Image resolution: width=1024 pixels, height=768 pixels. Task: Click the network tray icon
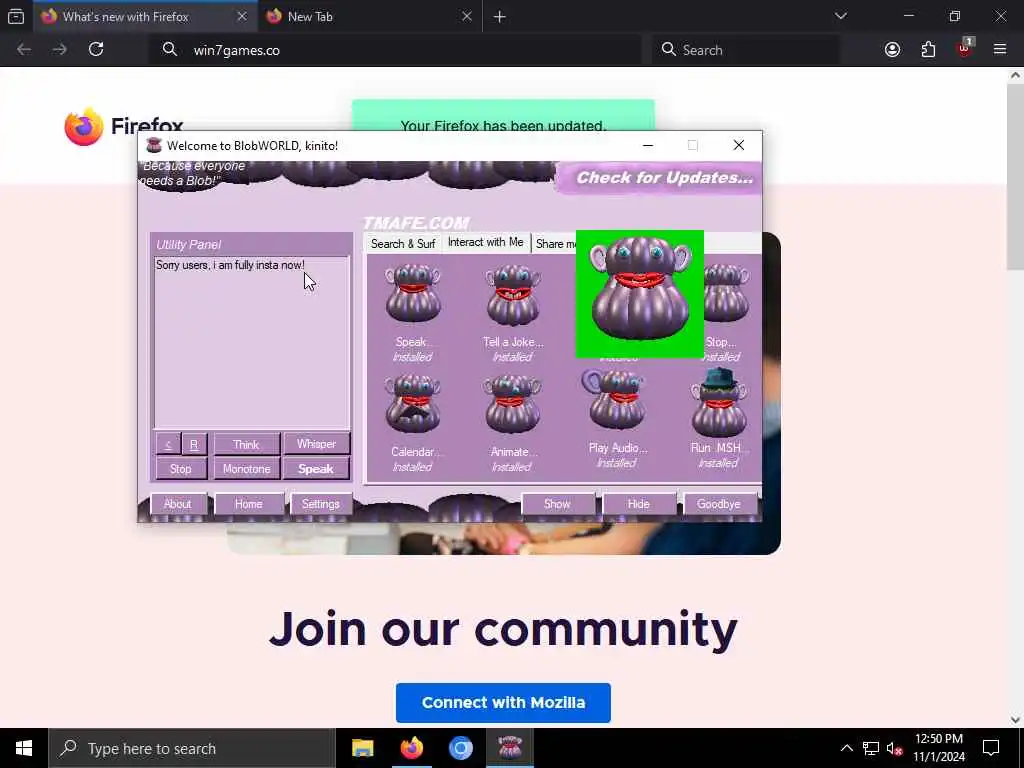[x=871, y=748]
